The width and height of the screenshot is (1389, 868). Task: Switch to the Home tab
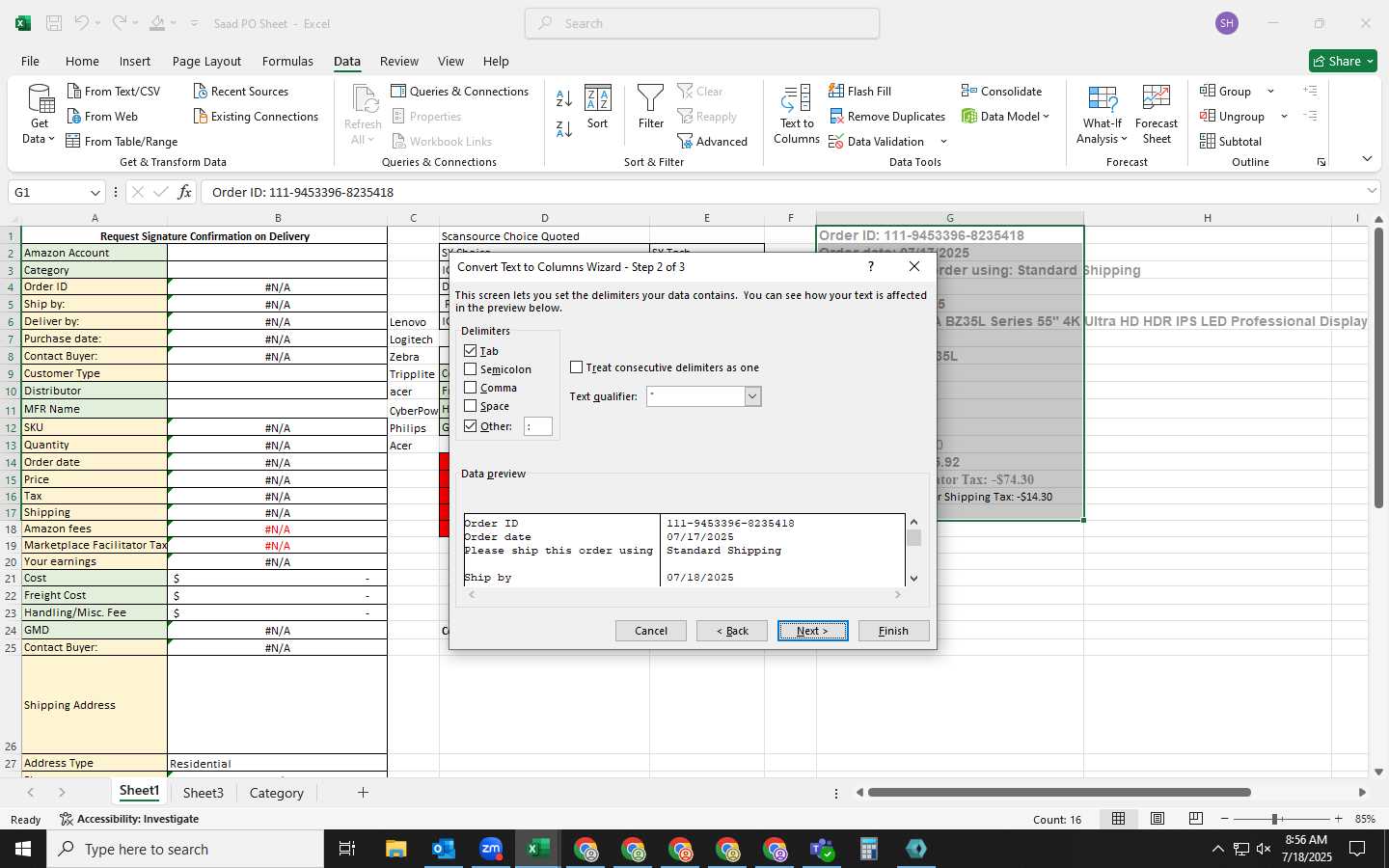(82, 61)
